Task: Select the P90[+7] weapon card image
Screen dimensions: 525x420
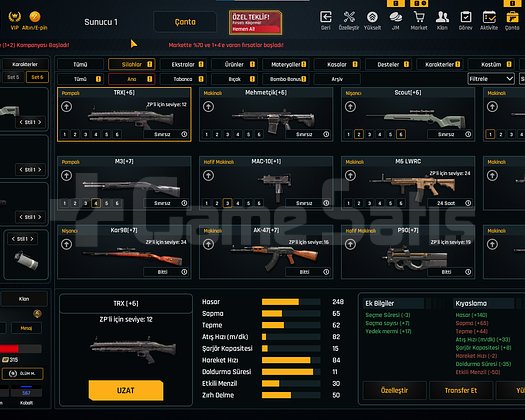Action: click(415, 258)
